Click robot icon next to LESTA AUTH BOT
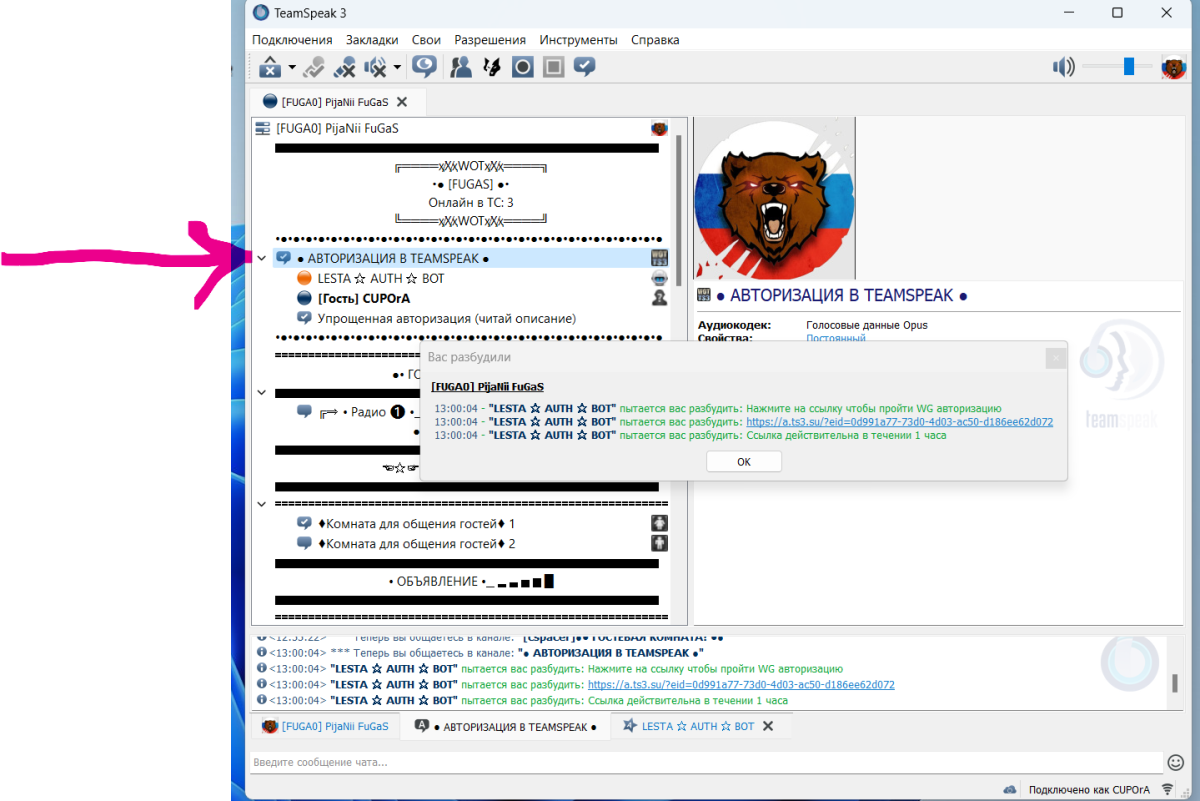The height and width of the screenshot is (801, 1200). [x=659, y=278]
